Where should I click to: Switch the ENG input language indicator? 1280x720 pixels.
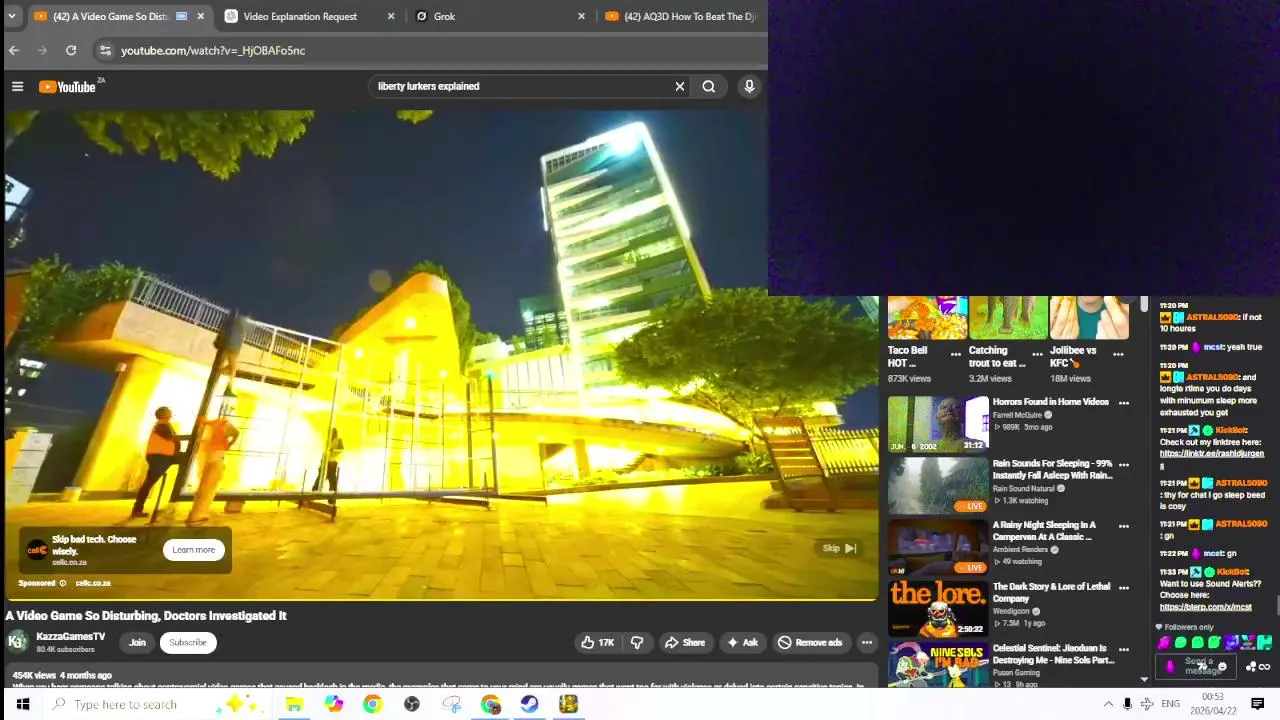point(1170,704)
